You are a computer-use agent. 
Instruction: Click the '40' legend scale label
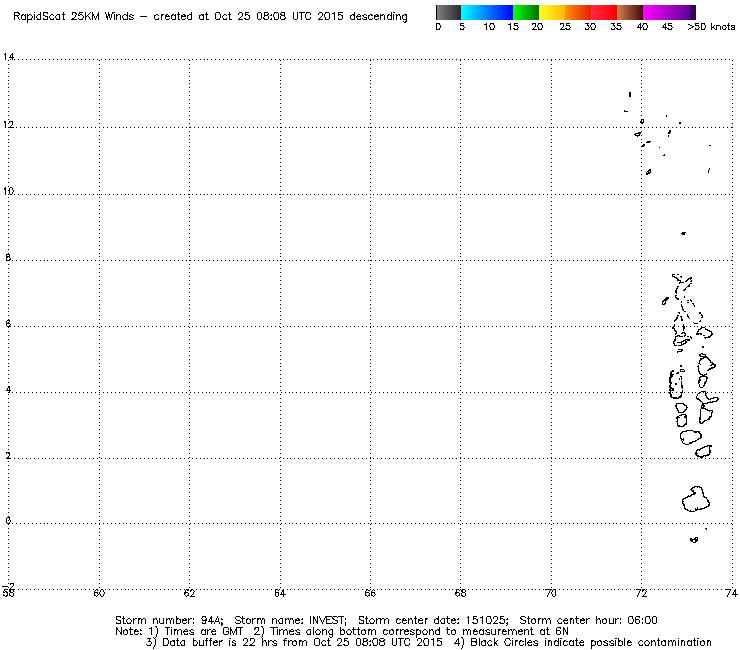pyautogui.click(x=642, y=27)
